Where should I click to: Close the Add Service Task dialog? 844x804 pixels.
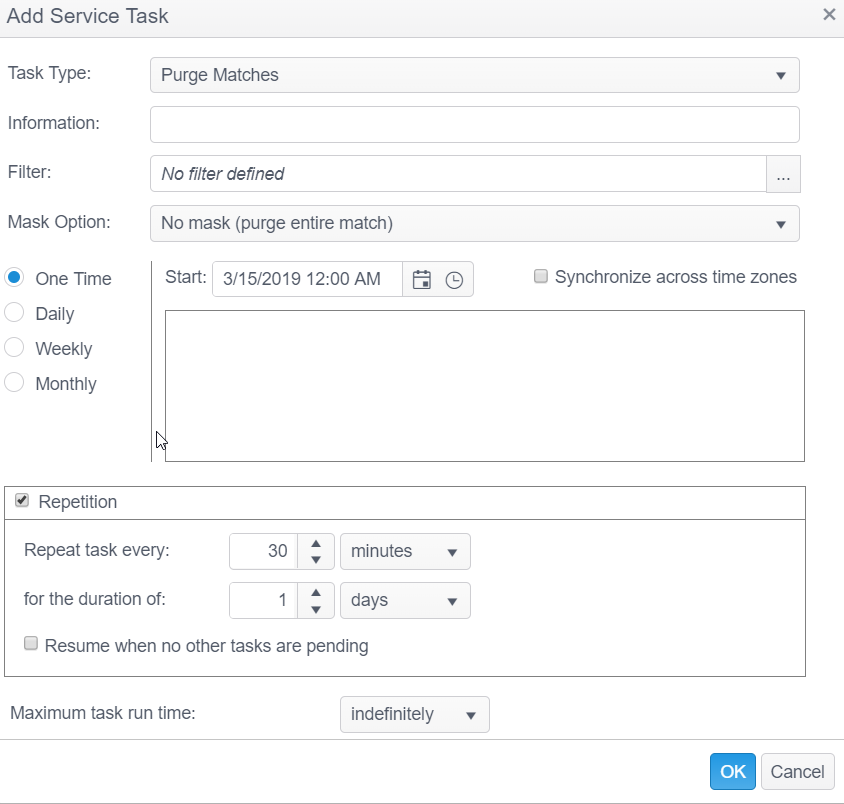(x=828, y=15)
